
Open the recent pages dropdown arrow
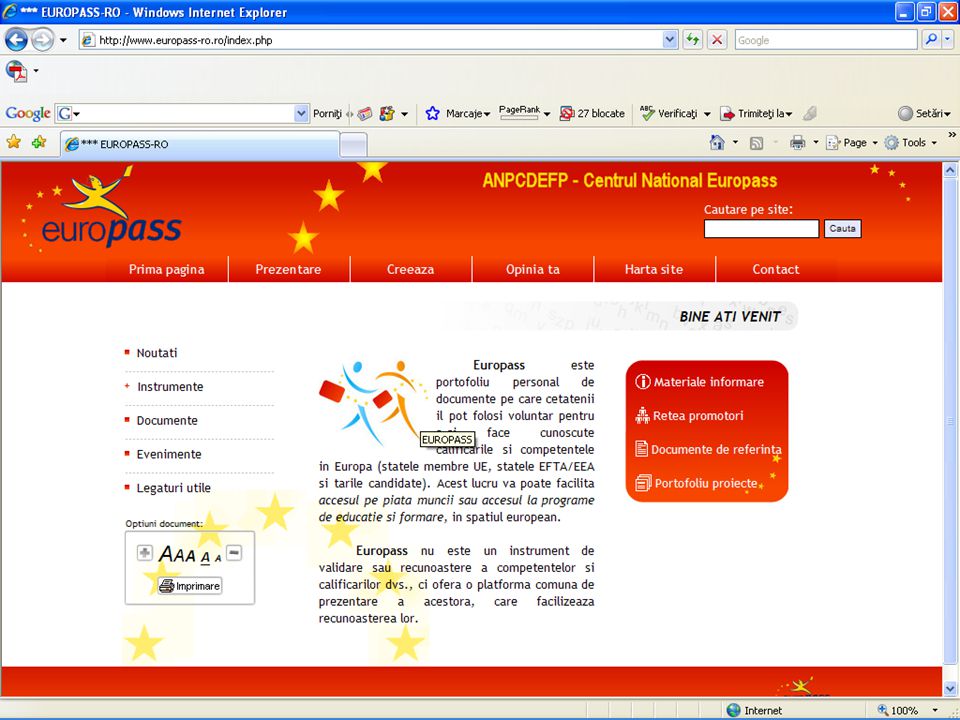(63, 40)
